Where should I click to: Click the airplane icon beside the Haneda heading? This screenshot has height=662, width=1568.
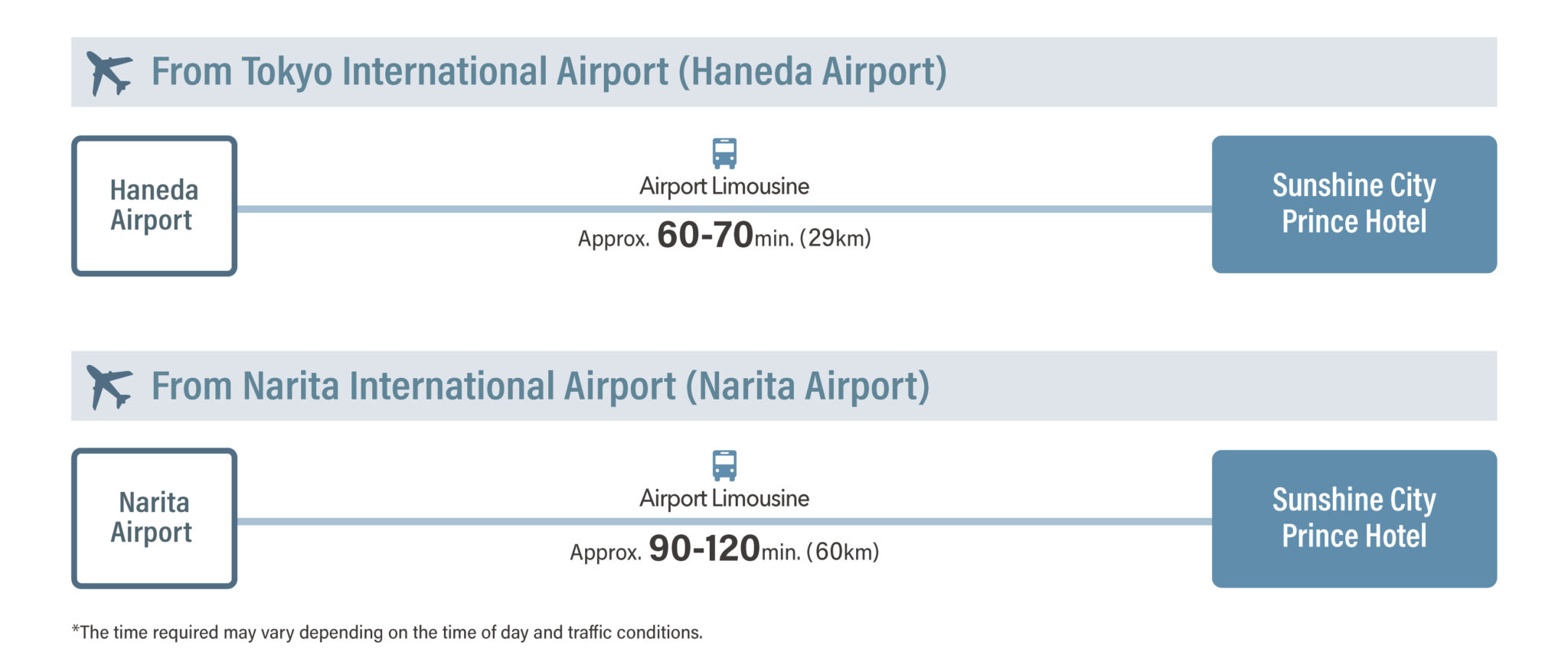tap(108, 73)
